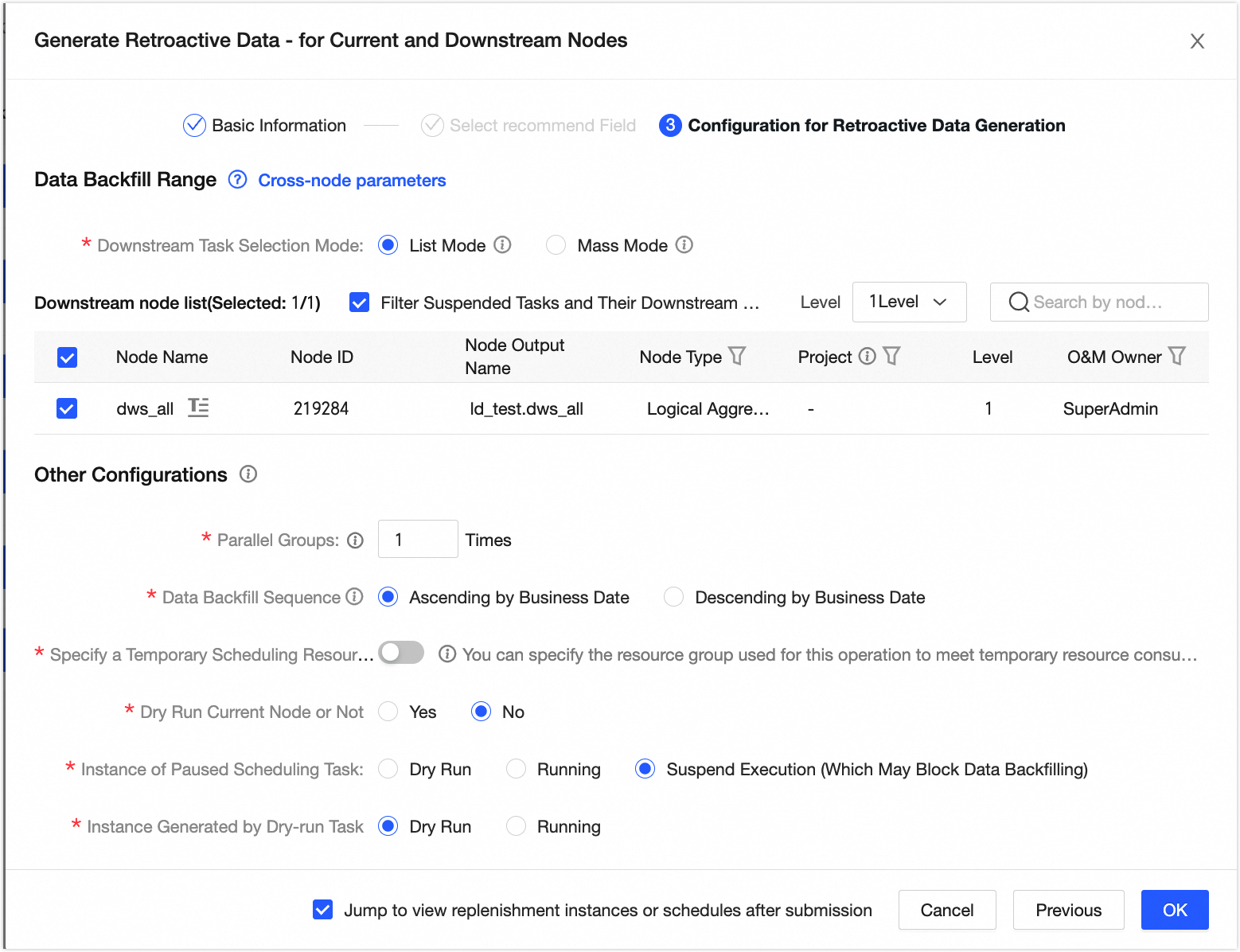
Task: Open the Project column filter
Action: (x=892, y=357)
